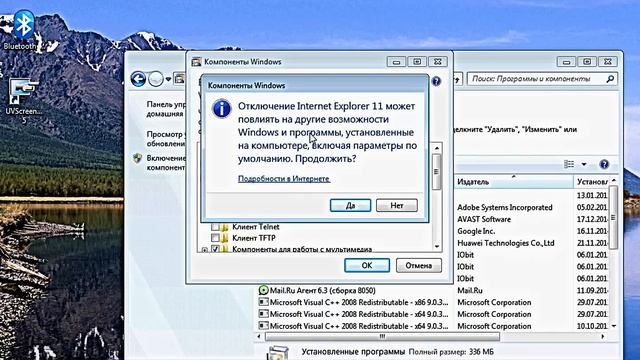Click the Клиент TFTP folder icon

(224, 238)
